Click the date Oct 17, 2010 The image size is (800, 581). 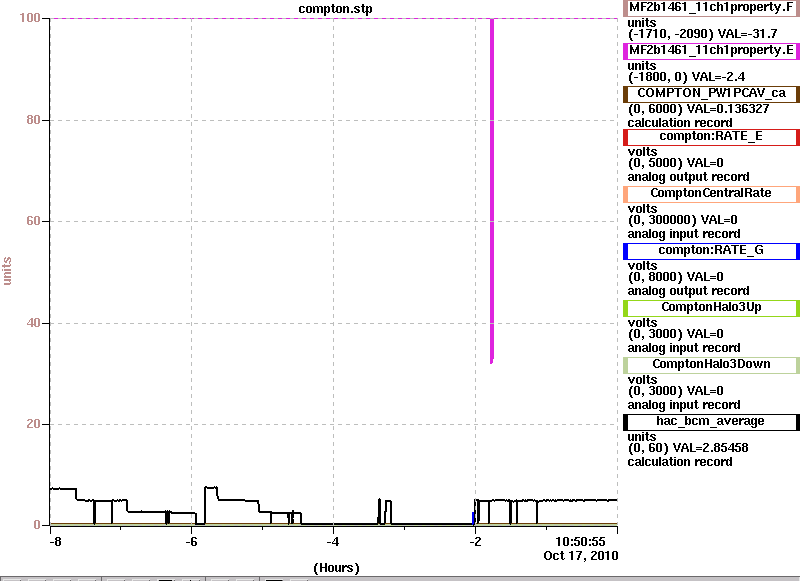[581, 556]
